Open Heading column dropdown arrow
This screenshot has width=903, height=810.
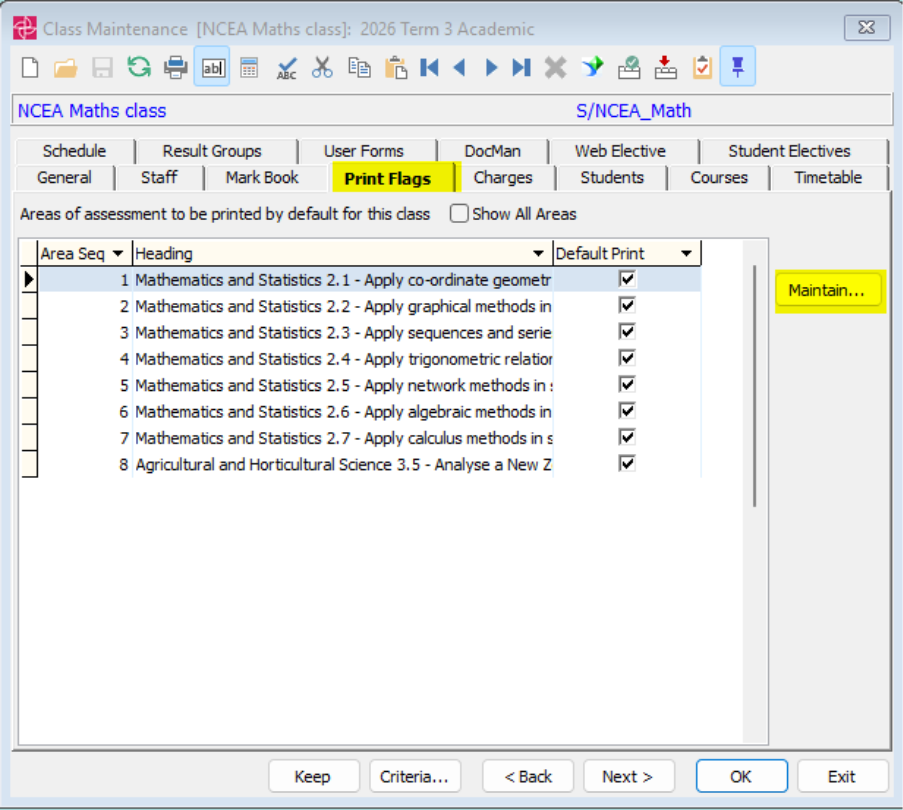[538, 254]
